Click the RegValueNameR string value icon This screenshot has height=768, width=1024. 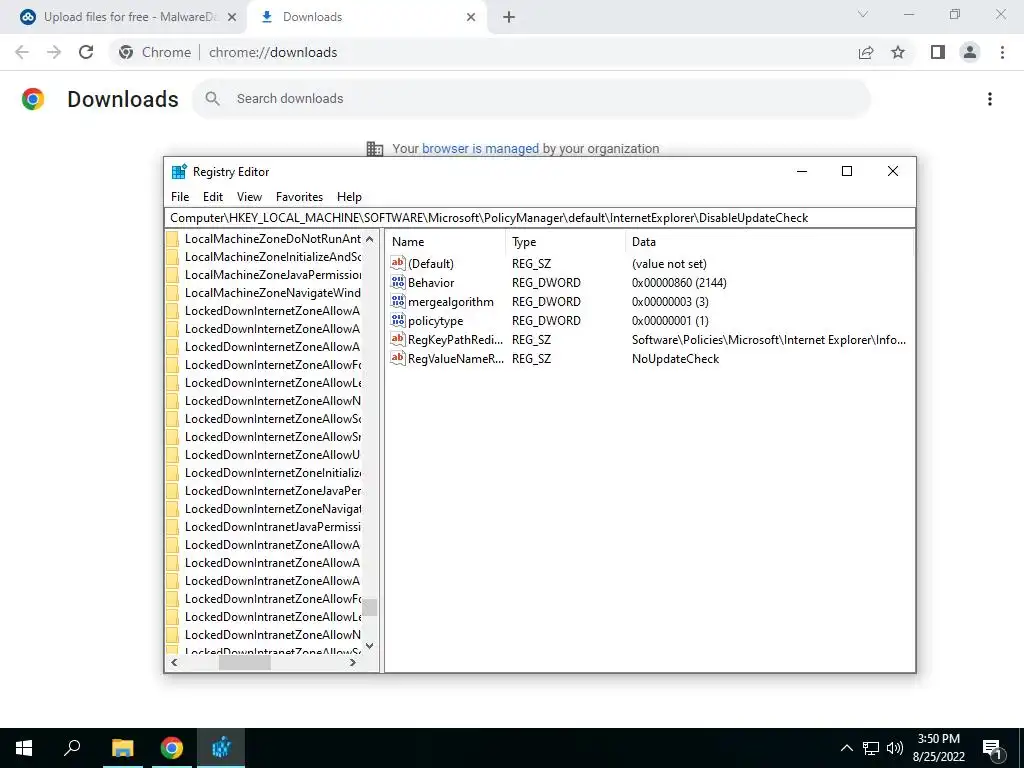pos(398,359)
